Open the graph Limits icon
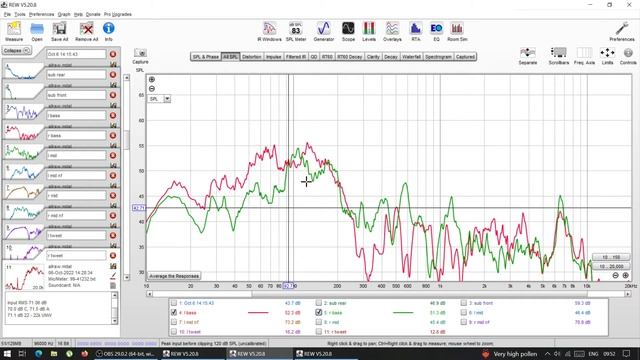The image size is (640, 360). tap(607, 56)
